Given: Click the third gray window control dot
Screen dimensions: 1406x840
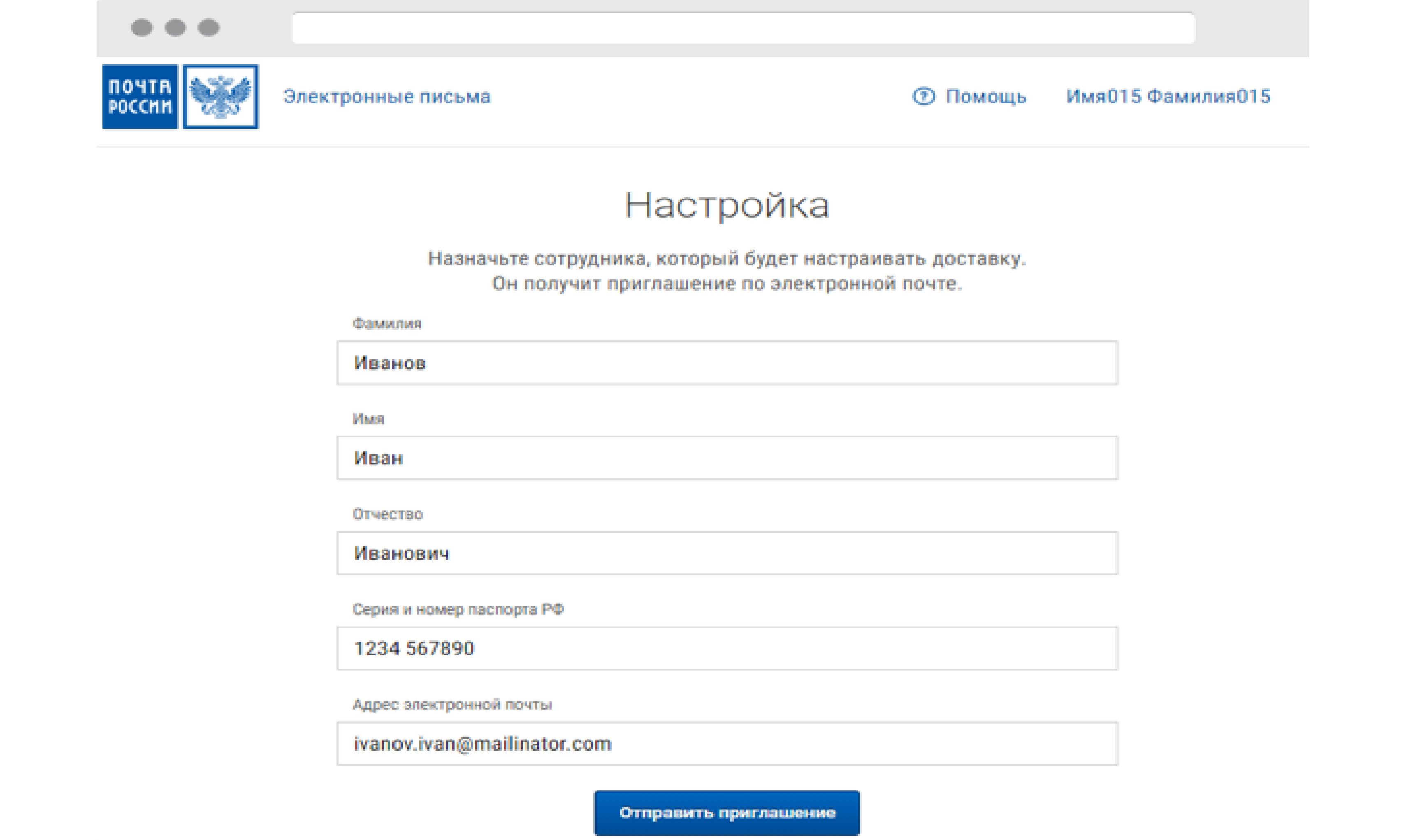Looking at the screenshot, I should pyautogui.click(x=209, y=28).
